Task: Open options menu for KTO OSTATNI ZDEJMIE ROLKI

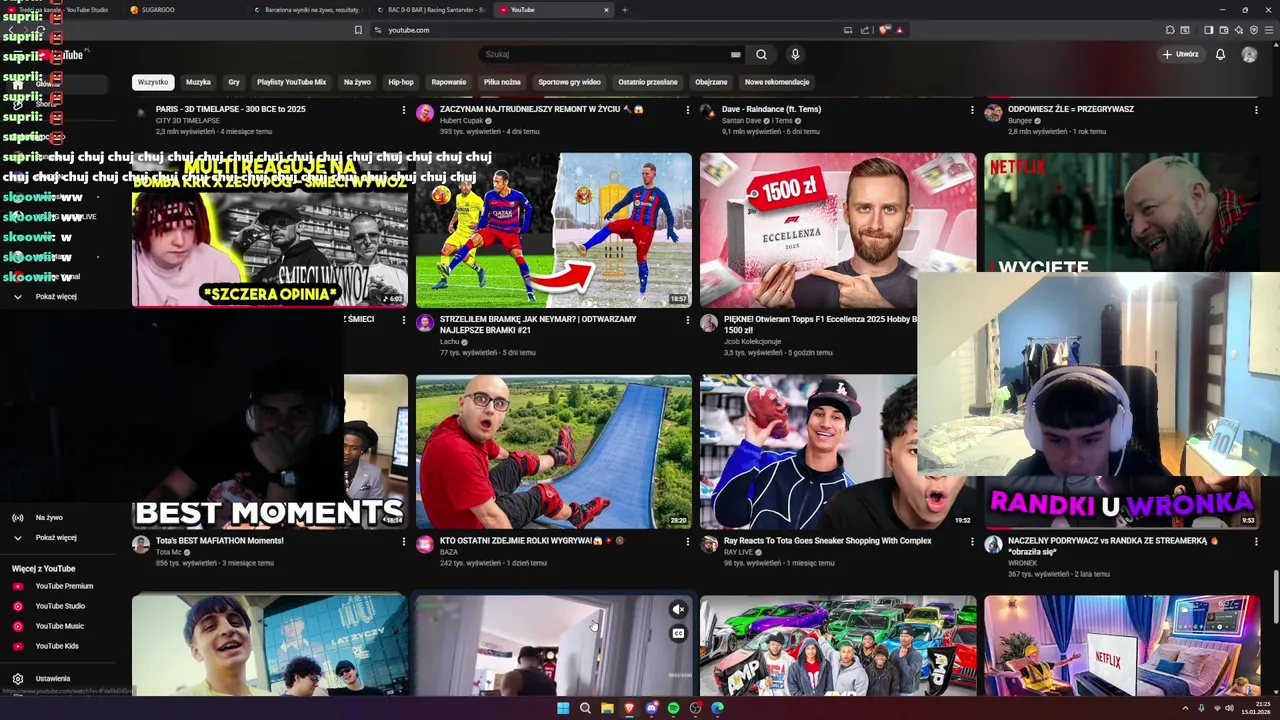Action: 688,541
